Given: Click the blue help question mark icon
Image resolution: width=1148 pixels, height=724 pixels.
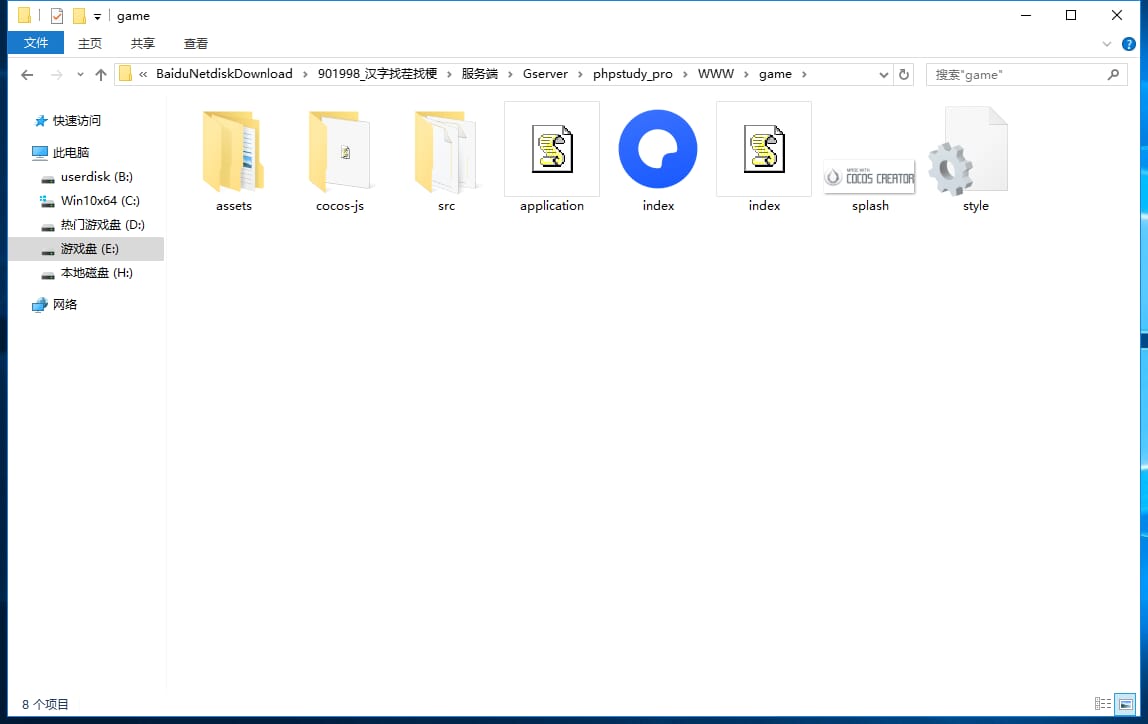Looking at the screenshot, I should (x=1129, y=44).
